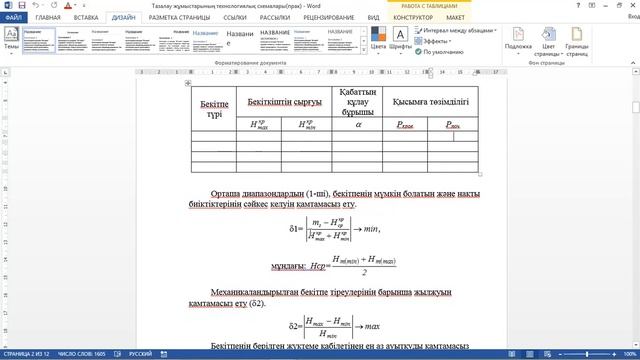
Task: Open the КОНСТРУКТОР table tools tab
Action: tap(413, 18)
